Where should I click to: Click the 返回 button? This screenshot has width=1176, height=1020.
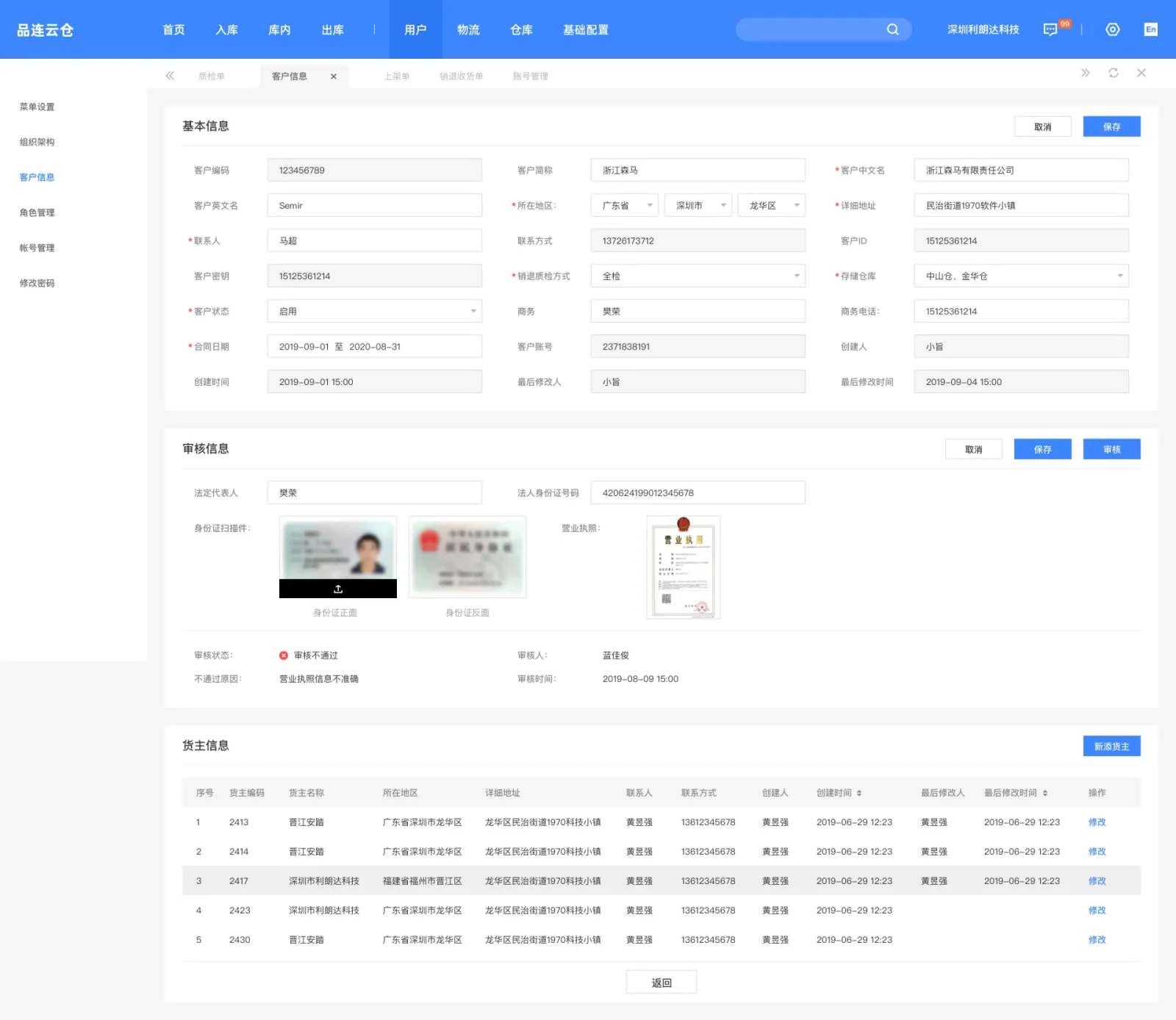pyautogui.click(x=661, y=983)
